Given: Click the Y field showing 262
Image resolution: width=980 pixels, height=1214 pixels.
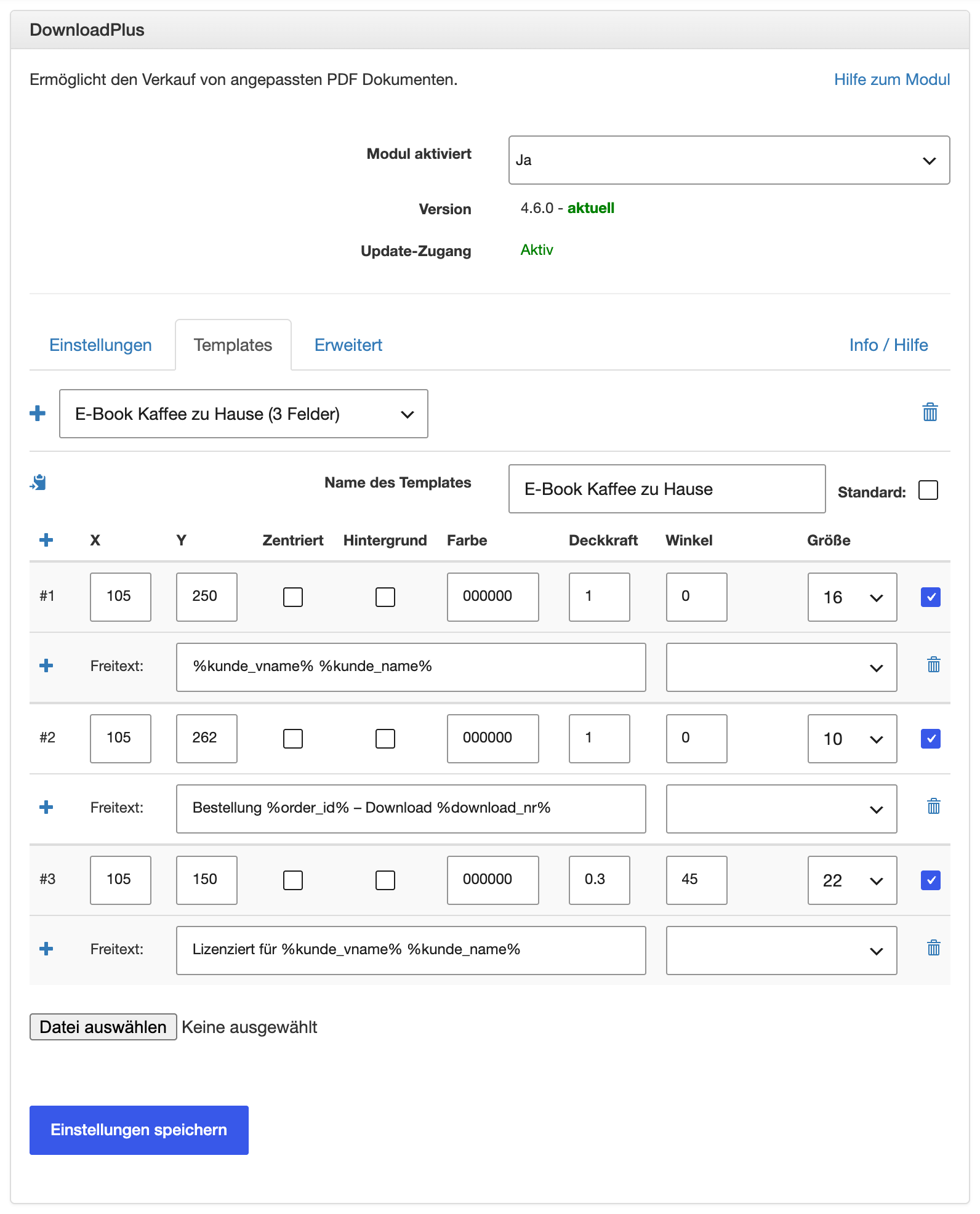Looking at the screenshot, I should pyautogui.click(x=206, y=738).
